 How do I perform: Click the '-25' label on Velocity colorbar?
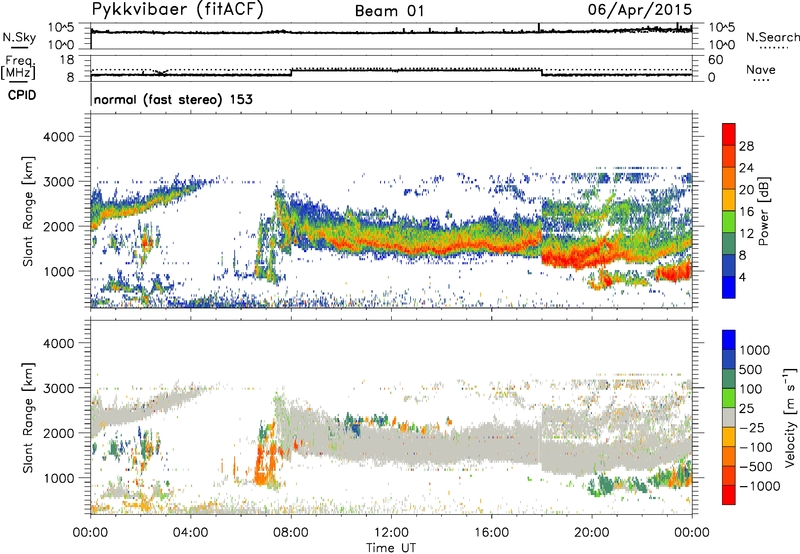pyautogui.click(x=752, y=428)
